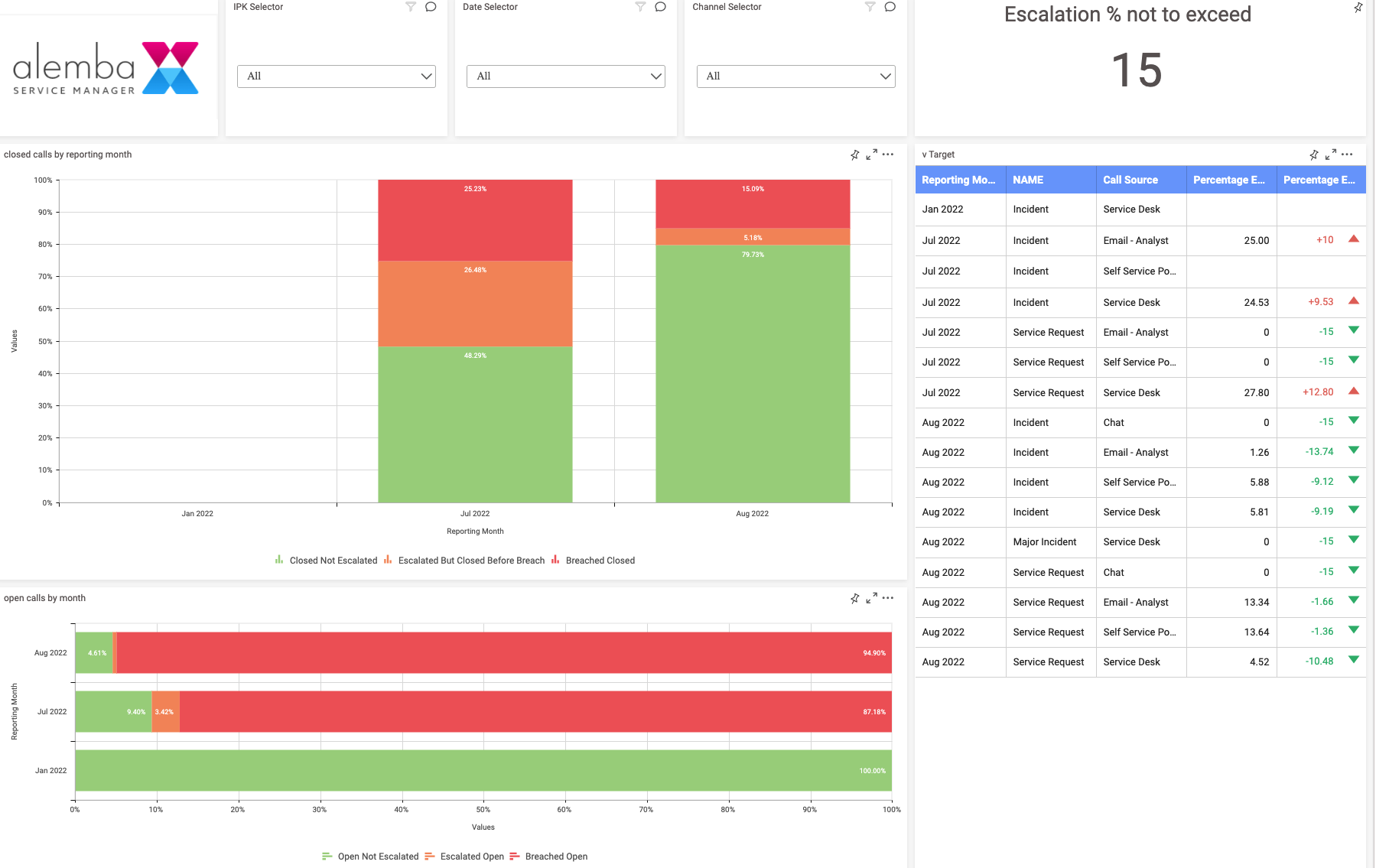The width and height of the screenshot is (1376, 868).
Task: Open more options menu for v Target table
Action: [x=1348, y=154]
